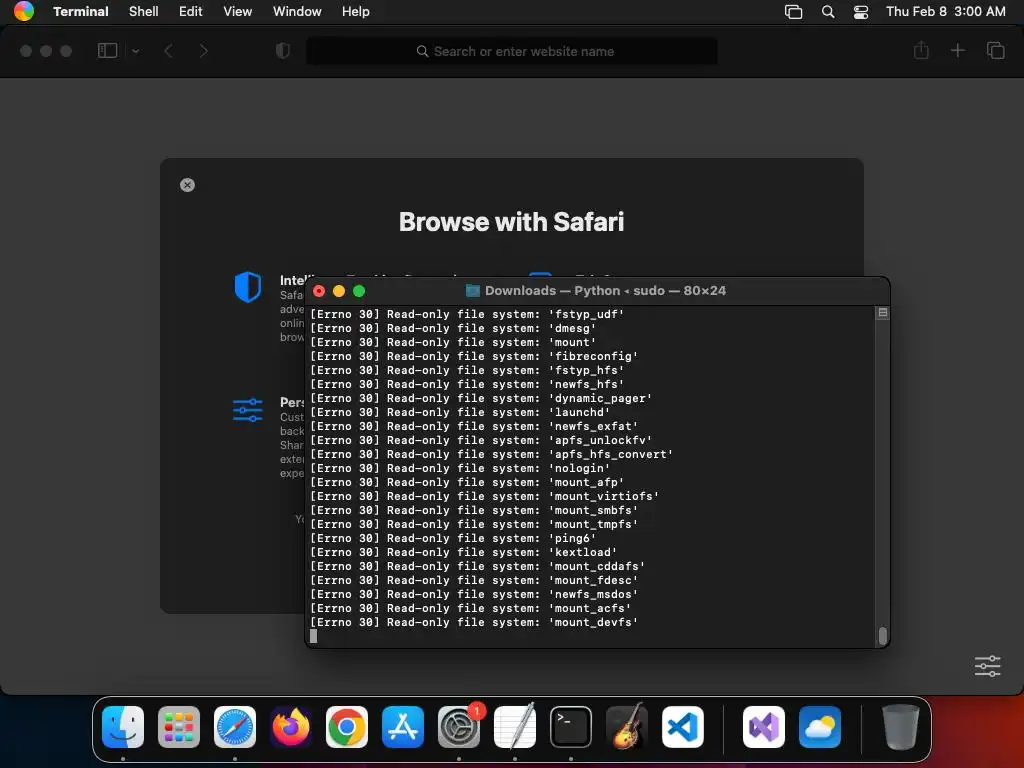The width and height of the screenshot is (1024, 768).
Task: Click the blue shield privacy icon
Action: click(248, 287)
